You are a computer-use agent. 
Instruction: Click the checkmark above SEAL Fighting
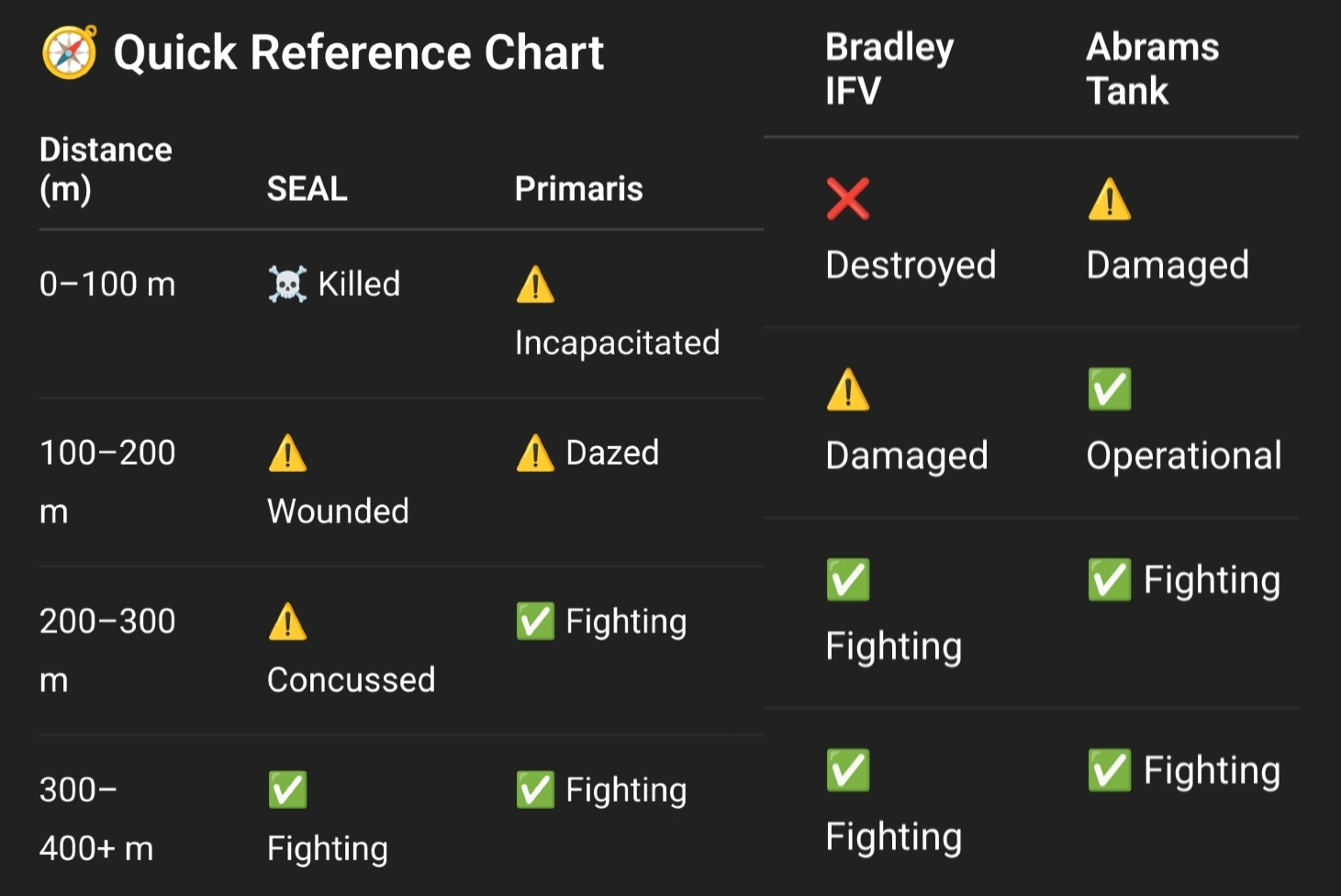pos(287,790)
